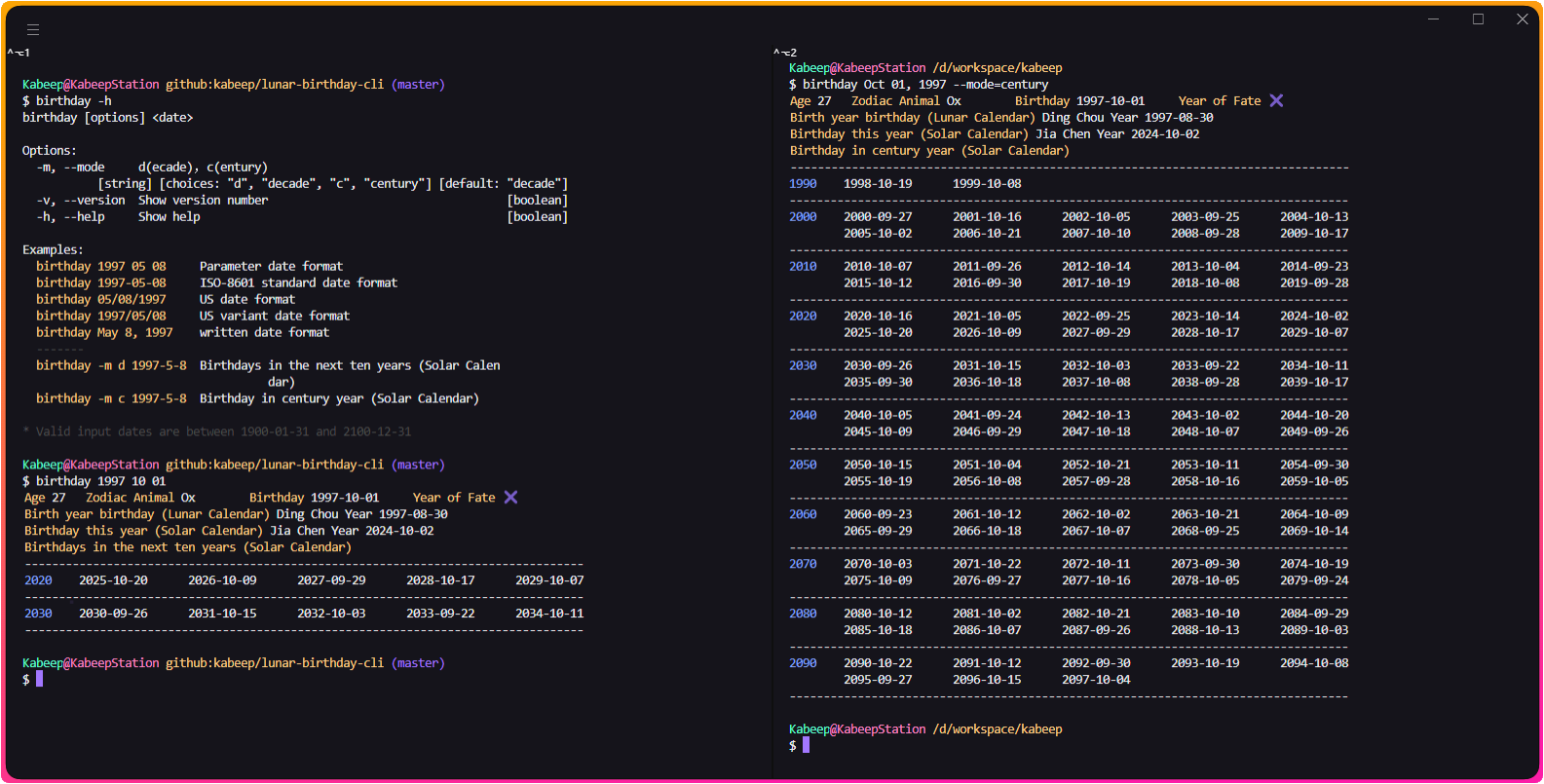Click decade label 2040

tap(803, 416)
